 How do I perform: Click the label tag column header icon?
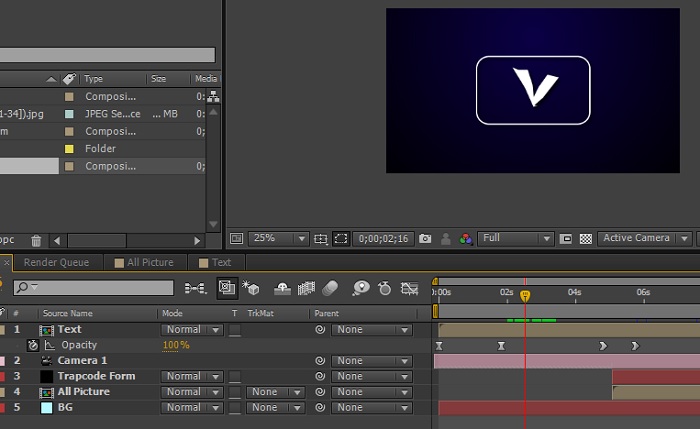(69, 79)
